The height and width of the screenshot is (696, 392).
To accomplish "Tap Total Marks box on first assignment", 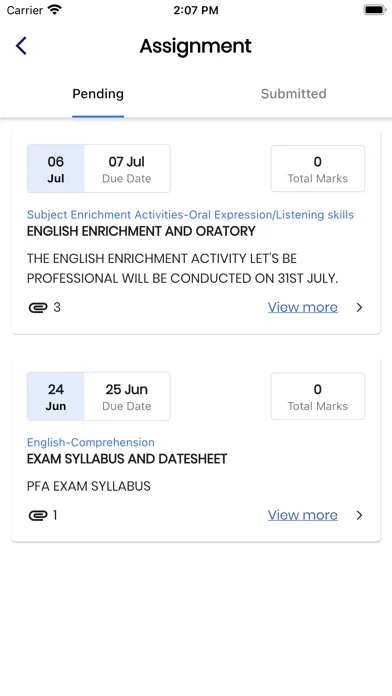I will coord(318,169).
